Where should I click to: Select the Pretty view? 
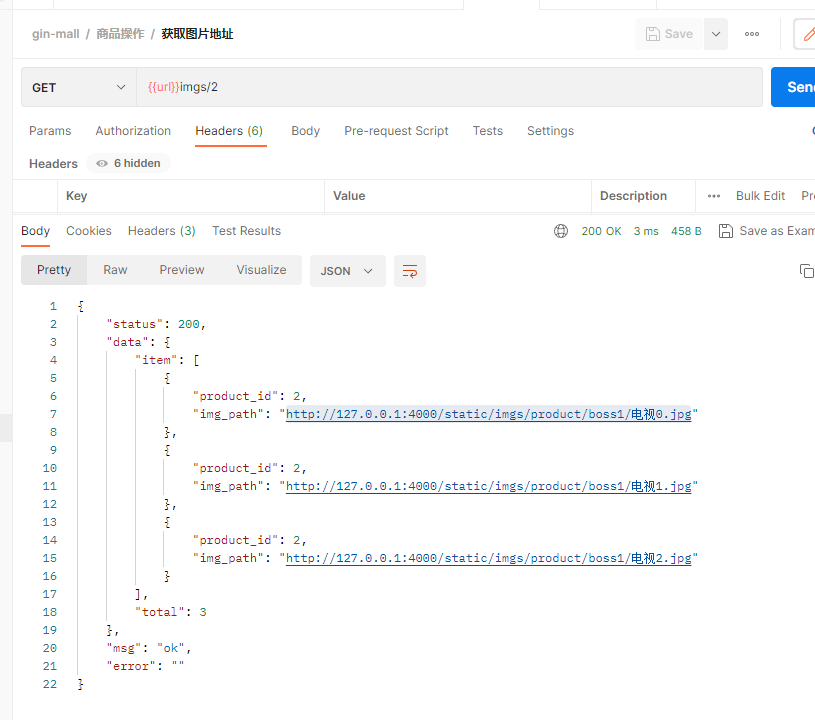point(54,270)
